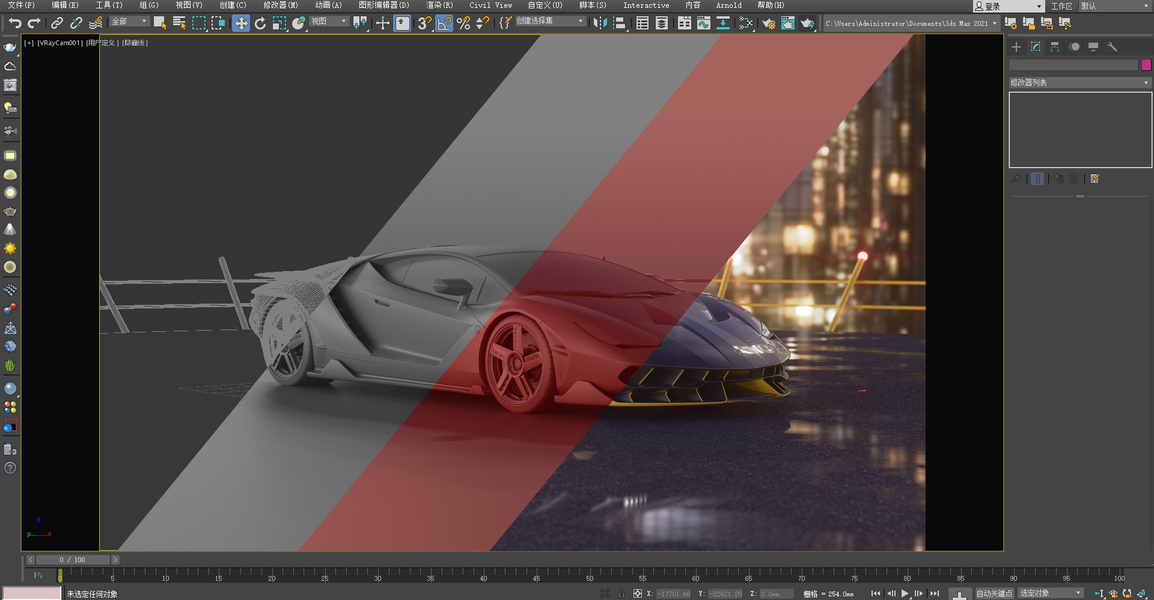
Task: Toggle the Angle Snap button
Action: pyautogui.click(x=444, y=24)
